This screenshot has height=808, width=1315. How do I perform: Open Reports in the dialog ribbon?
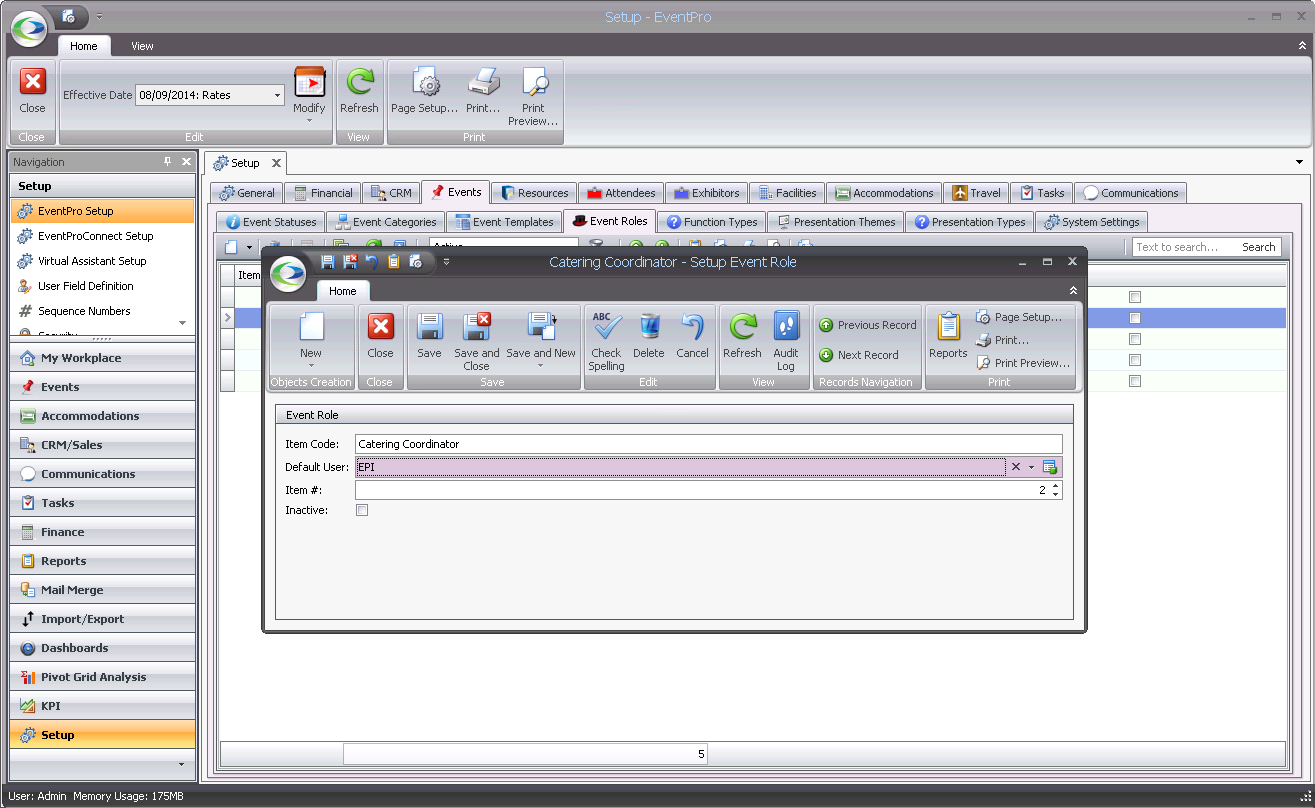pyautogui.click(x=948, y=335)
